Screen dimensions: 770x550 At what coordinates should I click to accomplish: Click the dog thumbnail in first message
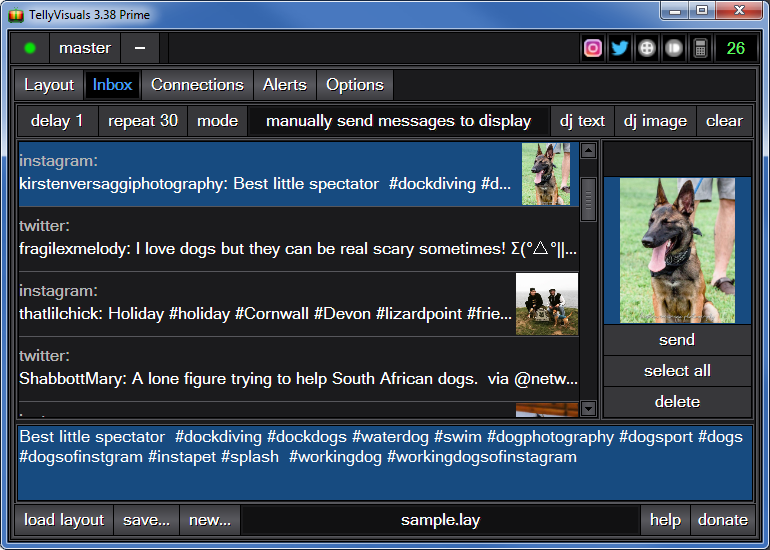coord(546,174)
